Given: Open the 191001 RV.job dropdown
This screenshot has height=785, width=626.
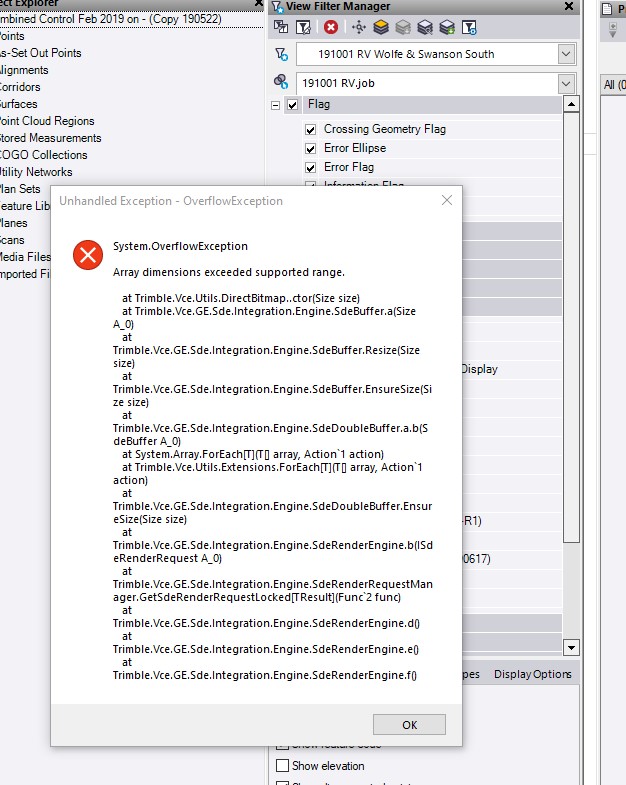Looking at the screenshot, I should click(566, 83).
